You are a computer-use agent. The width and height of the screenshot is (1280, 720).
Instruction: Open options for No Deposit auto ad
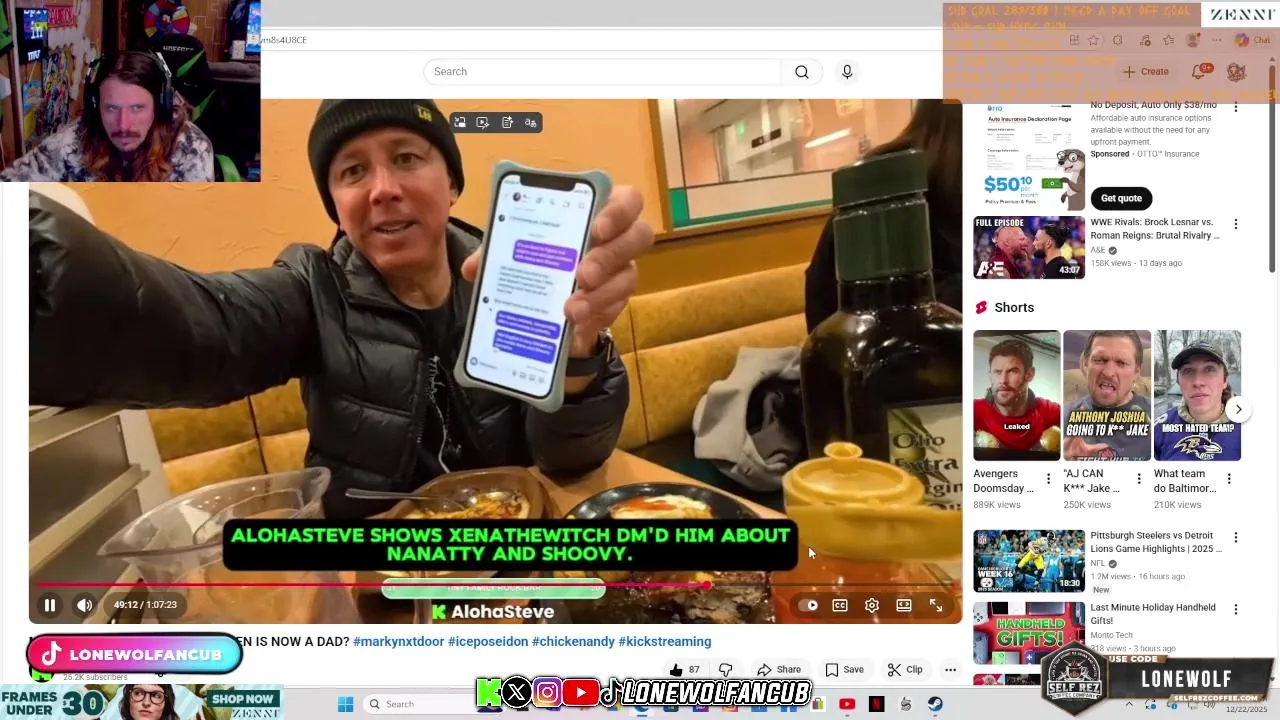click(x=1236, y=107)
